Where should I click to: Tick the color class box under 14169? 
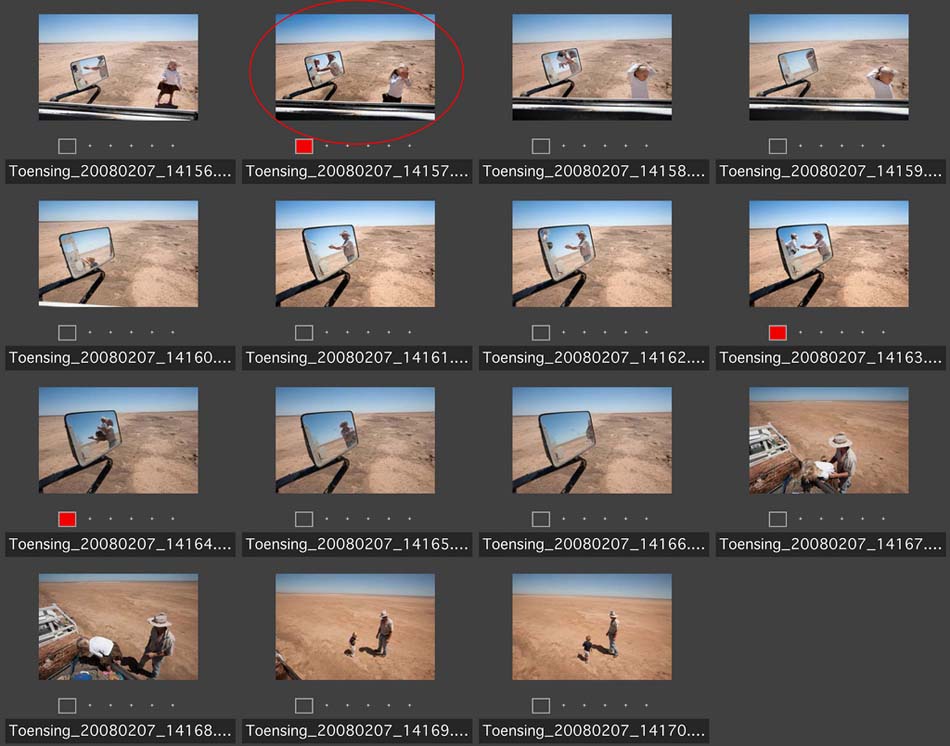pyautogui.click(x=304, y=706)
